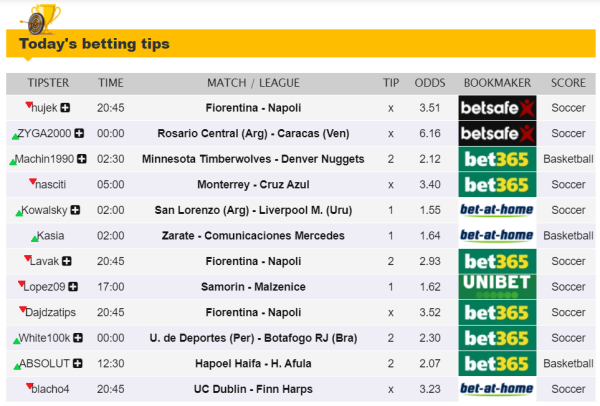The height and width of the screenshot is (406, 600).
Task: Expand the plus icon beside Machin1990
Action: click(81, 159)
